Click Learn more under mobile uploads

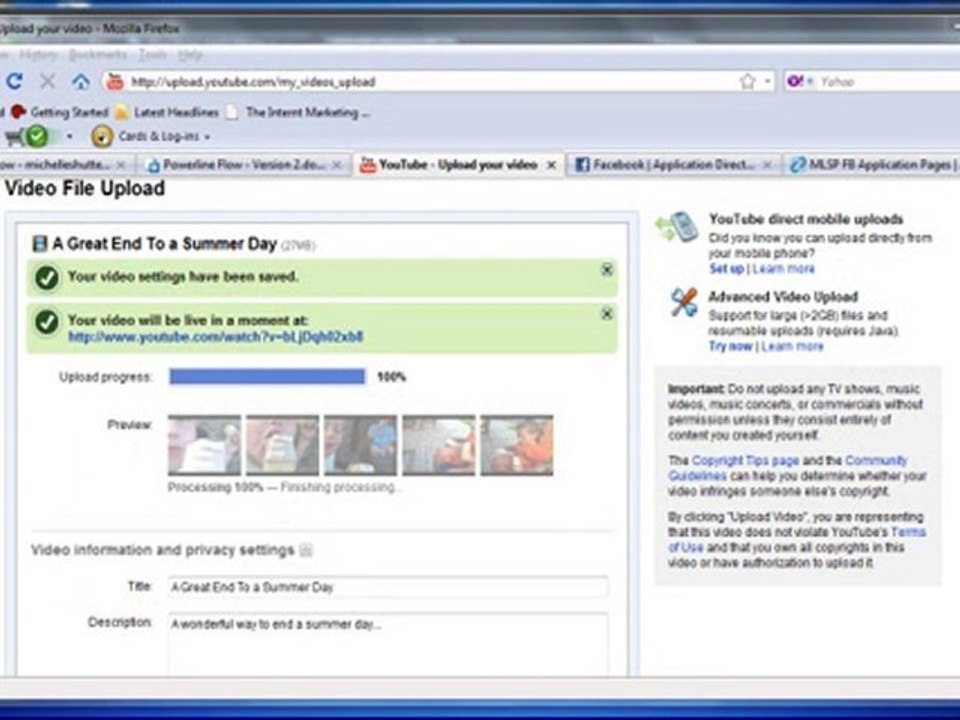784,269
